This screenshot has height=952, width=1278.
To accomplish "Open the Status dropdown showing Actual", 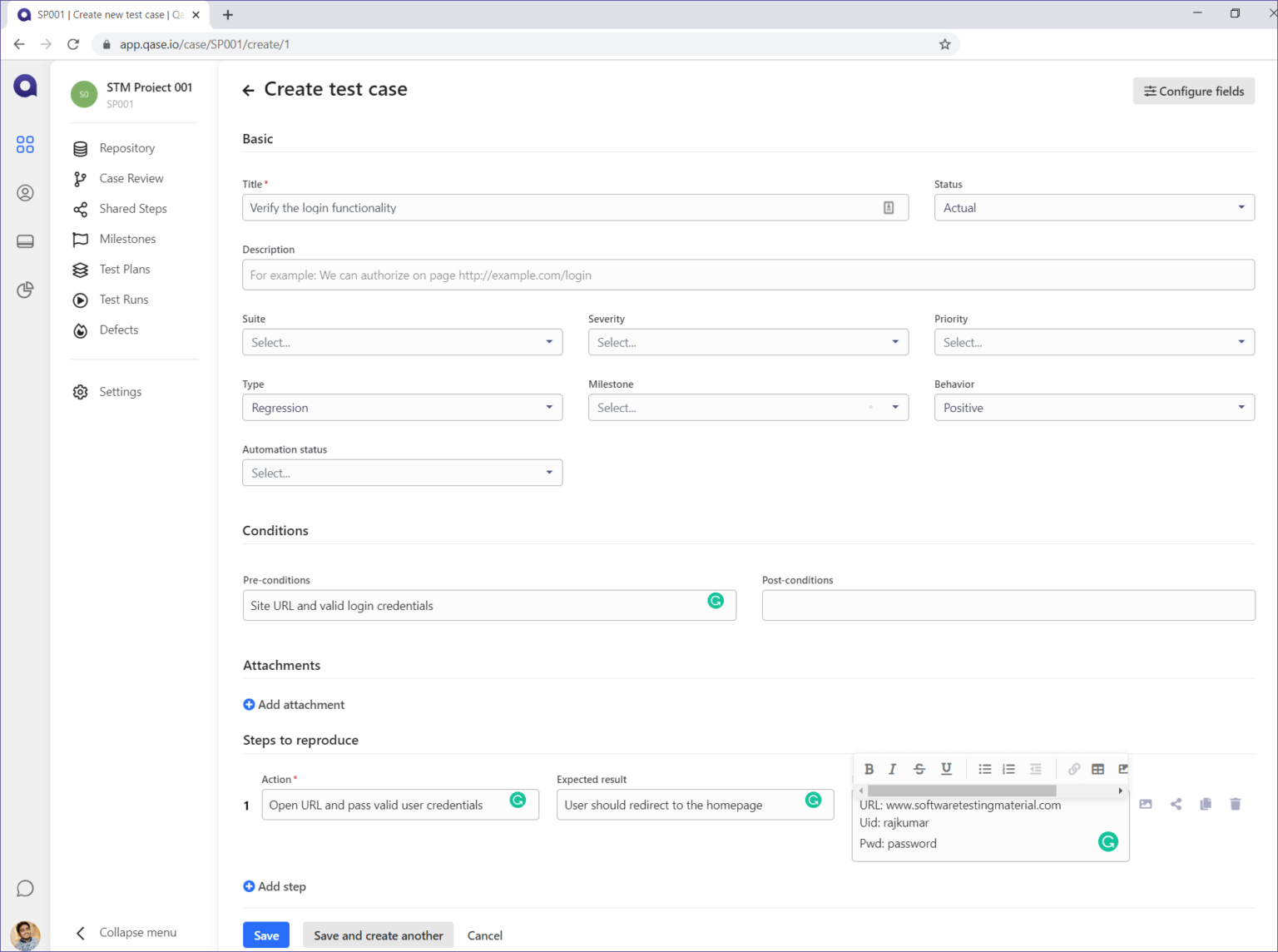I will (1093, 208).
